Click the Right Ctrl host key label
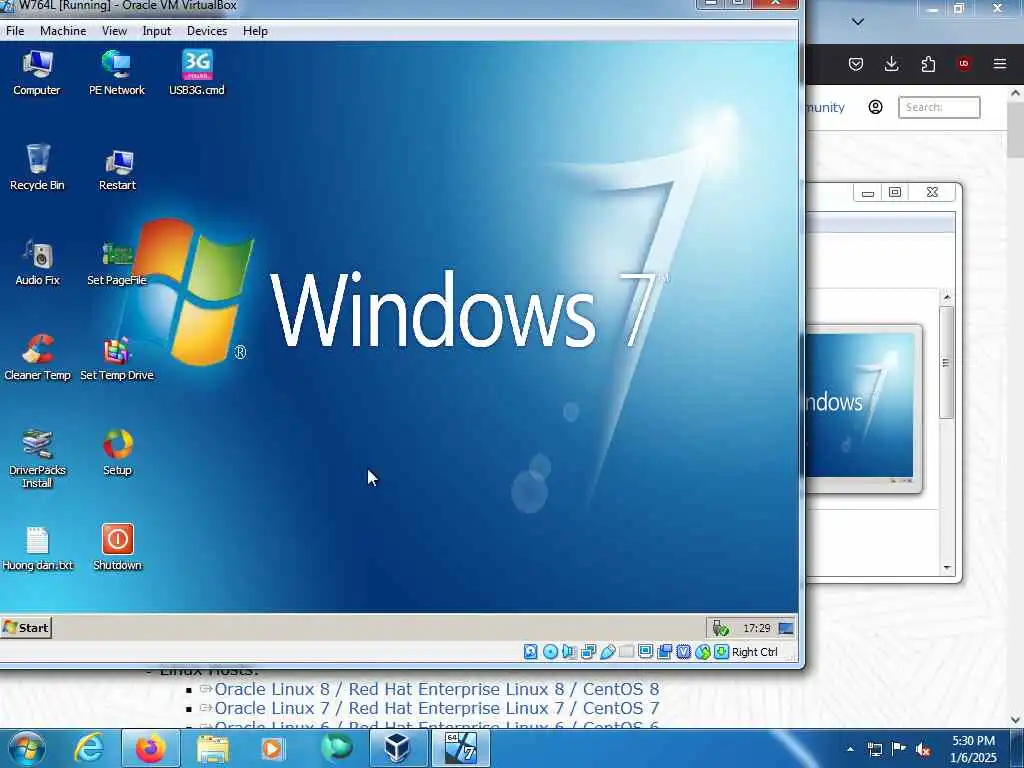 [755, 652]
